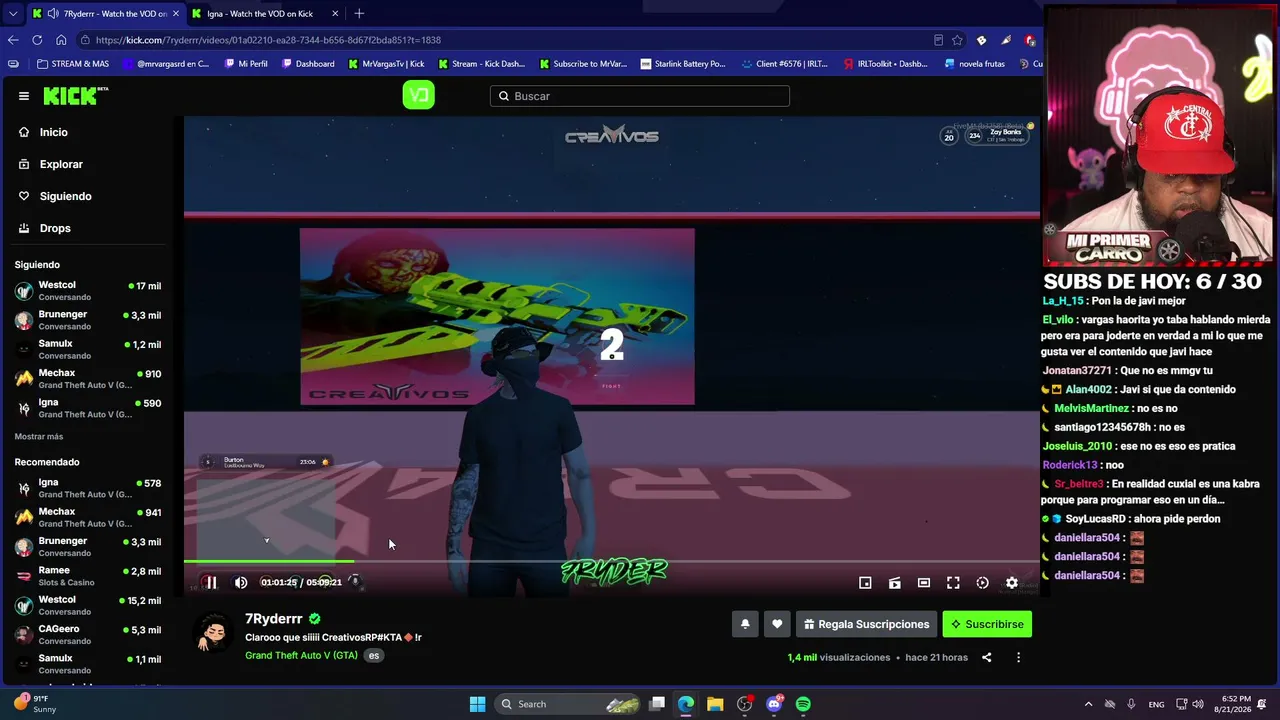Open File Explorer from the taskbar

715,704
